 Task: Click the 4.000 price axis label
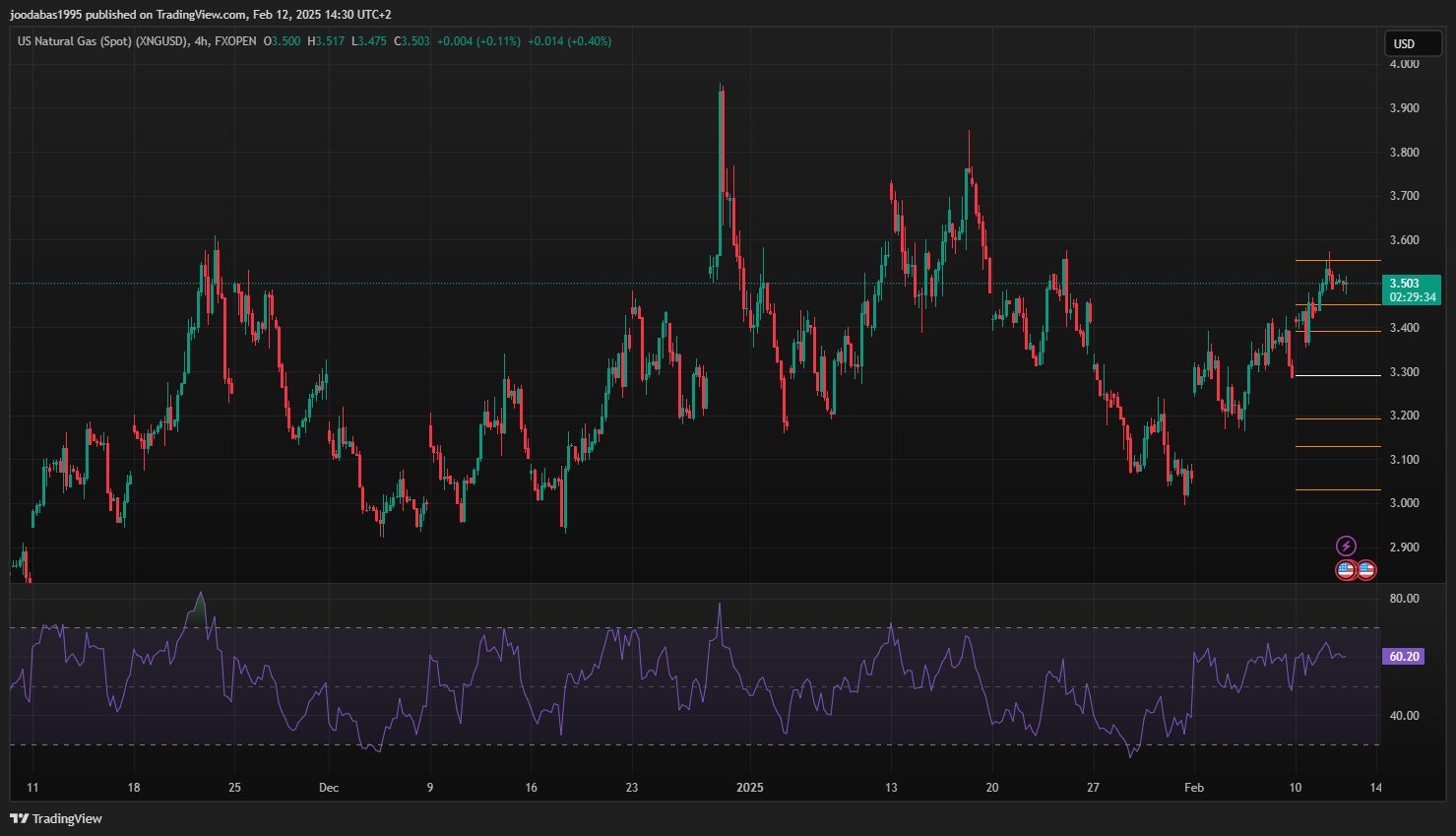[x=1404, y=64]
